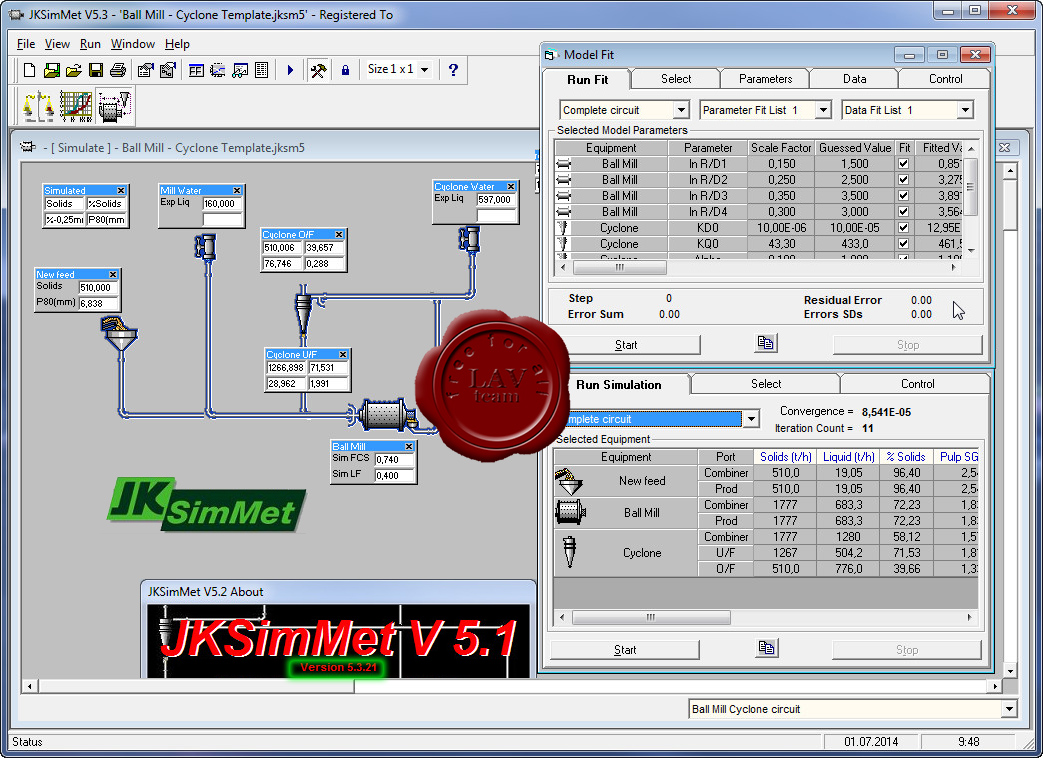Click Start button in Run Simulation
This screenshot has height=758, width=1043.
click(x=625, y=650)
